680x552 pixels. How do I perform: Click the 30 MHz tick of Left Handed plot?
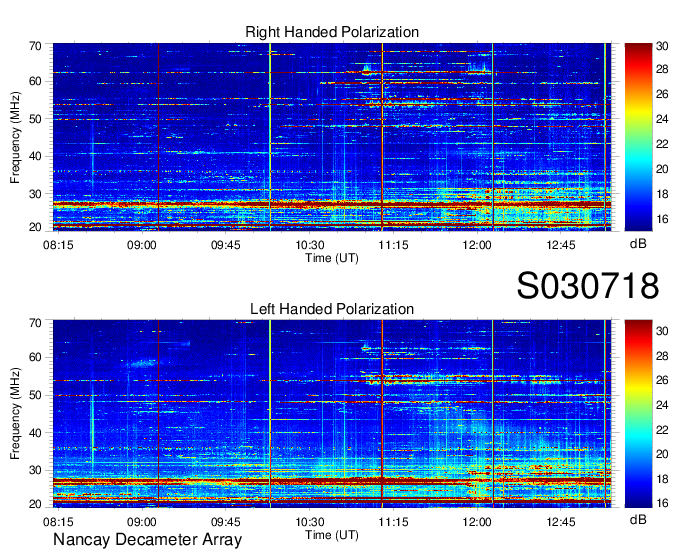pos(35,470)
